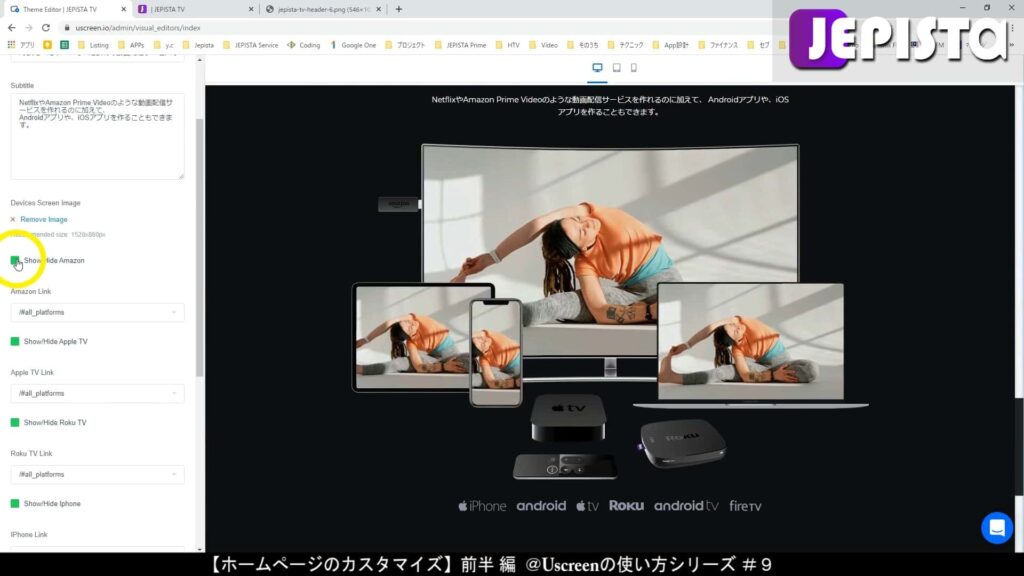Click the site lock icon in address bar
Screen dimensions: 1024x576
click(67, 27)
